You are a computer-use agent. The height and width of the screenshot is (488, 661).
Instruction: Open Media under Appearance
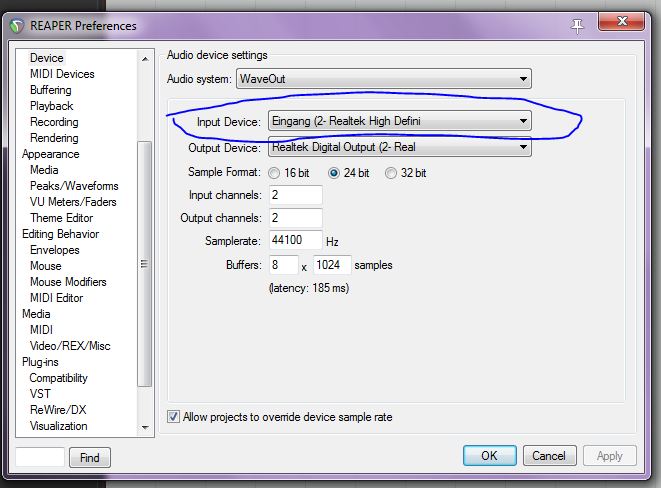click(44, 170)
